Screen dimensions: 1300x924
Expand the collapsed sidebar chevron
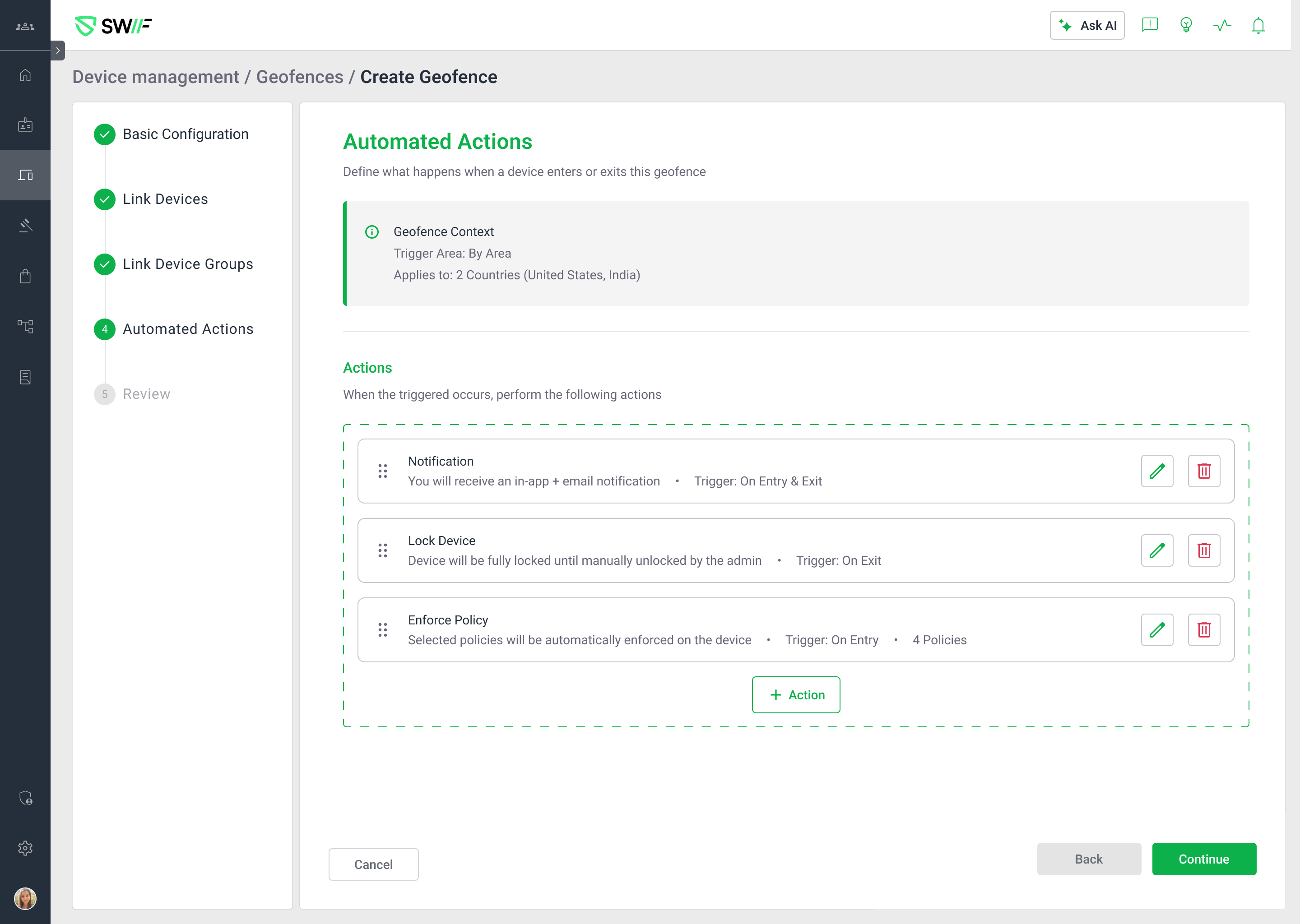click(x=57, y=51)
